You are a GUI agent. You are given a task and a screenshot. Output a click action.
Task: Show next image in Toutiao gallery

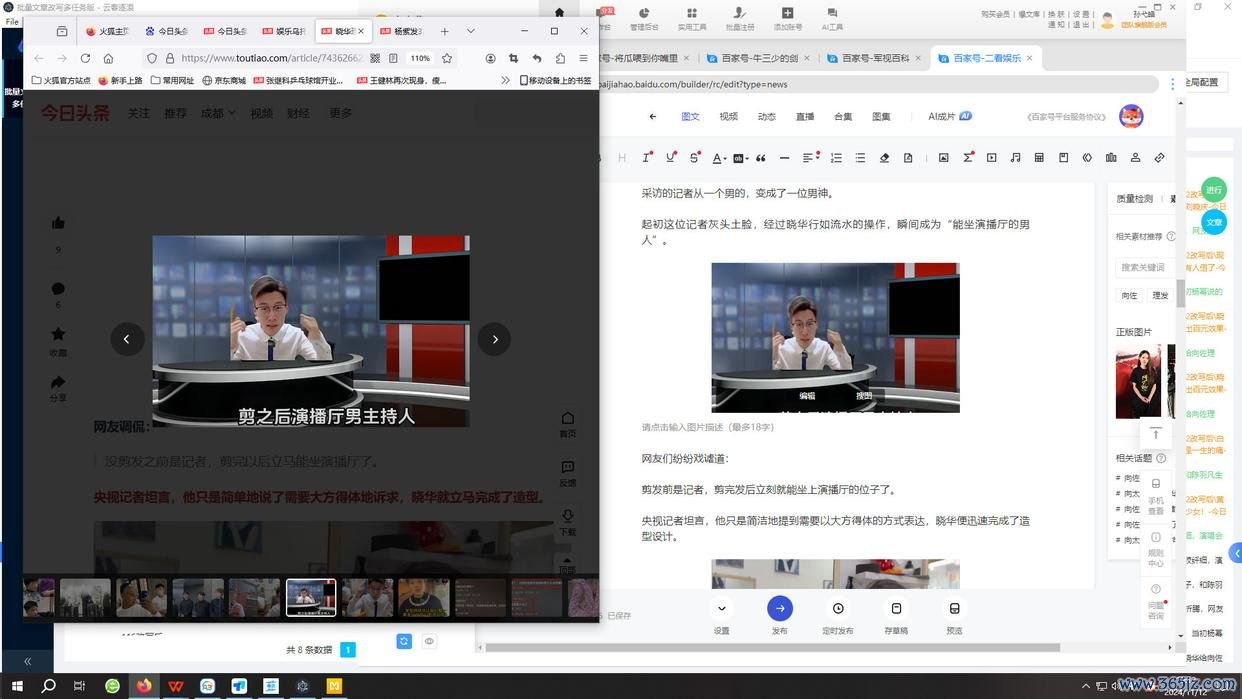point(494,339)
